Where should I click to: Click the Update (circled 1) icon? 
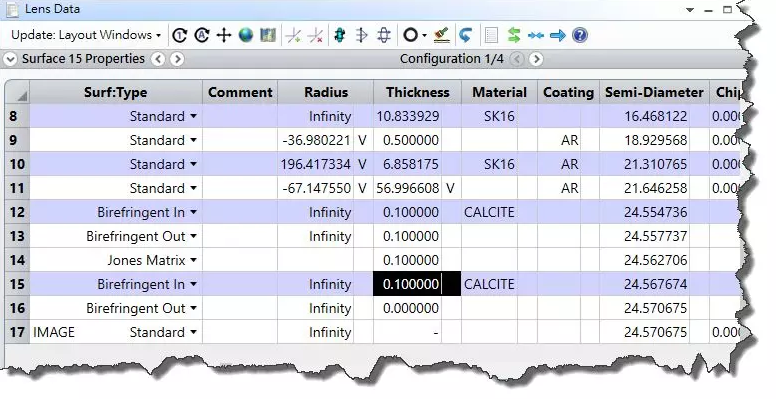[180, 35]
